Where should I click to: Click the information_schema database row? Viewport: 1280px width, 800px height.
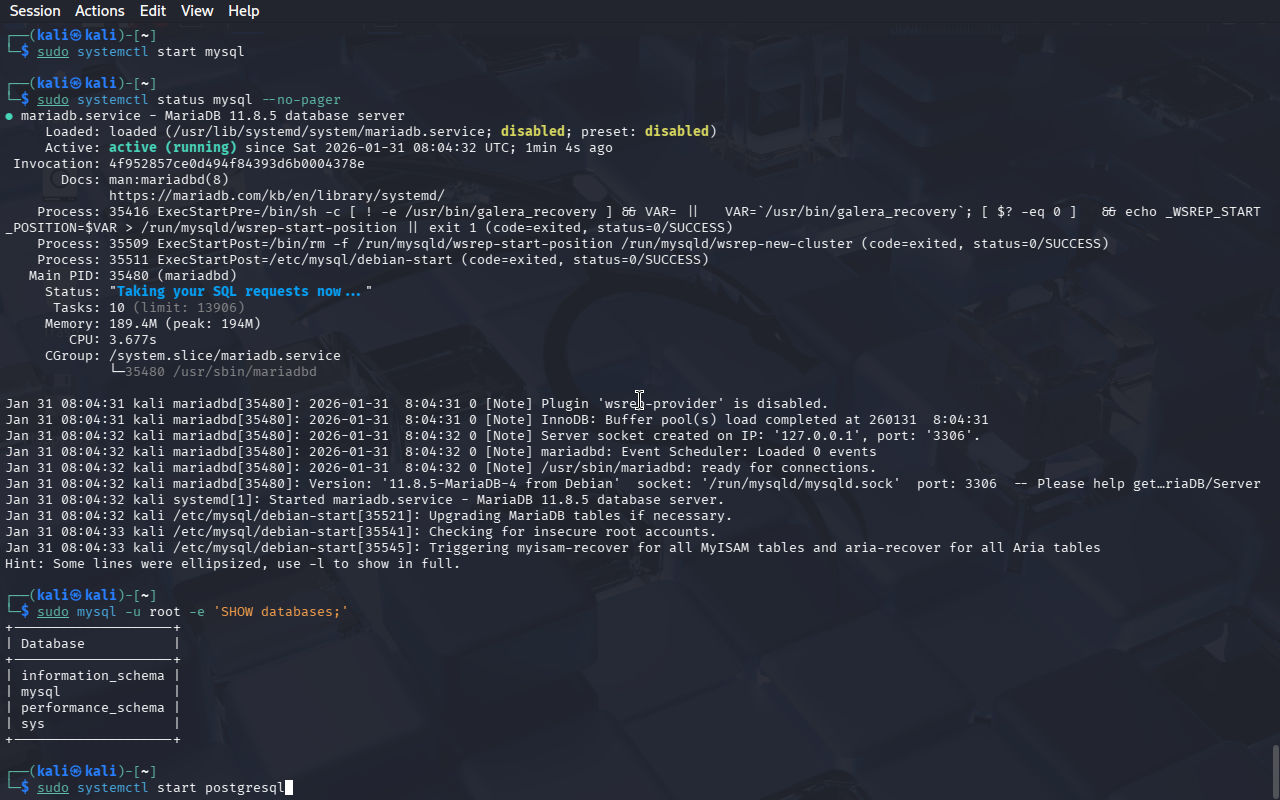point(92,676)
